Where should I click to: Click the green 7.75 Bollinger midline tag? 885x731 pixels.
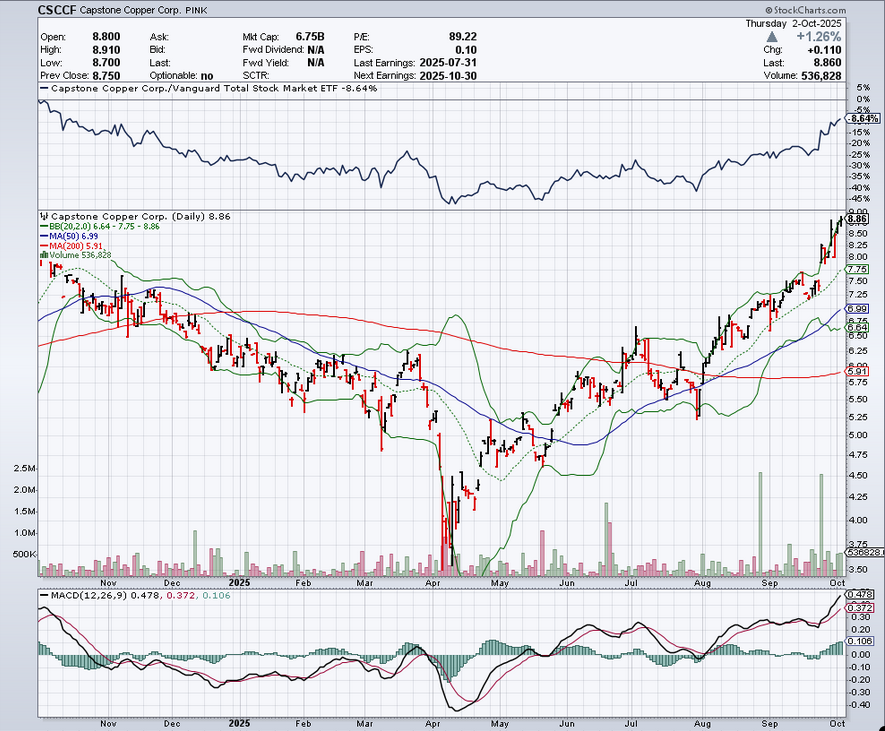click(857, 270)
